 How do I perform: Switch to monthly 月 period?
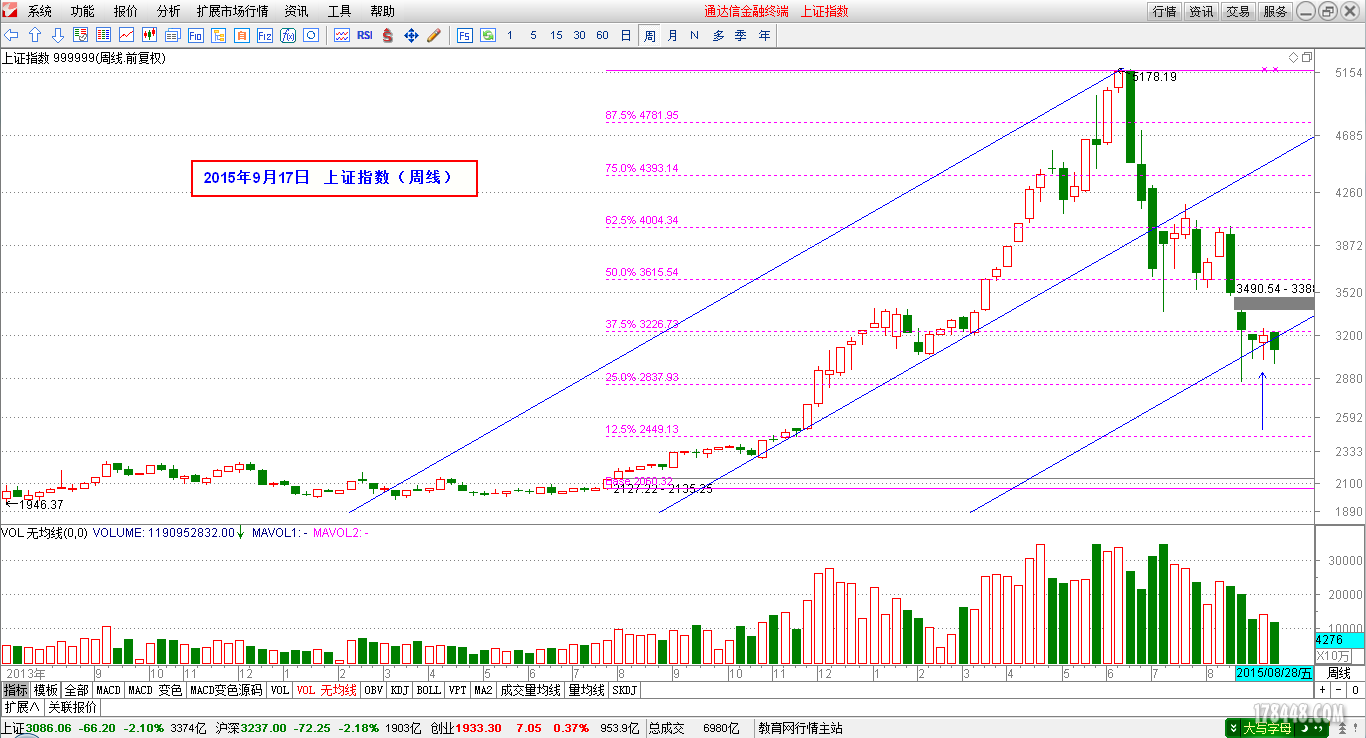[672, 35]
